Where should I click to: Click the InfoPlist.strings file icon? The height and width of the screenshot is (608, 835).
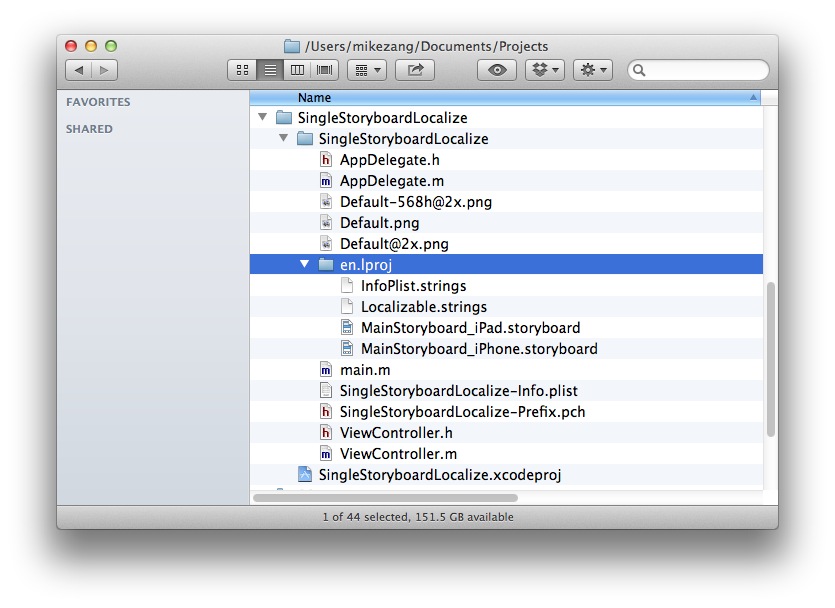(347, 286)
